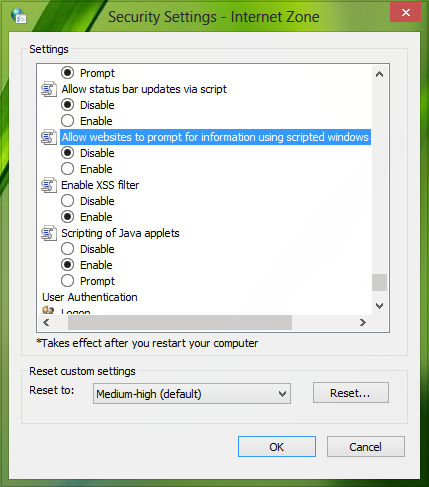Screen dimensions: 429x487
Task: Click the script icon beside Scripting of Java applets
Action: click(x=49, y=233)
